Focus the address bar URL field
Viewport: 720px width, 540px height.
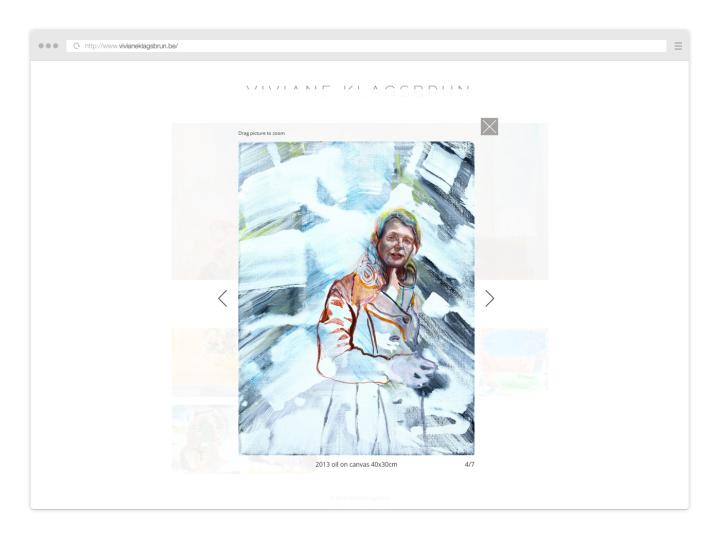[x=366, y=46]
